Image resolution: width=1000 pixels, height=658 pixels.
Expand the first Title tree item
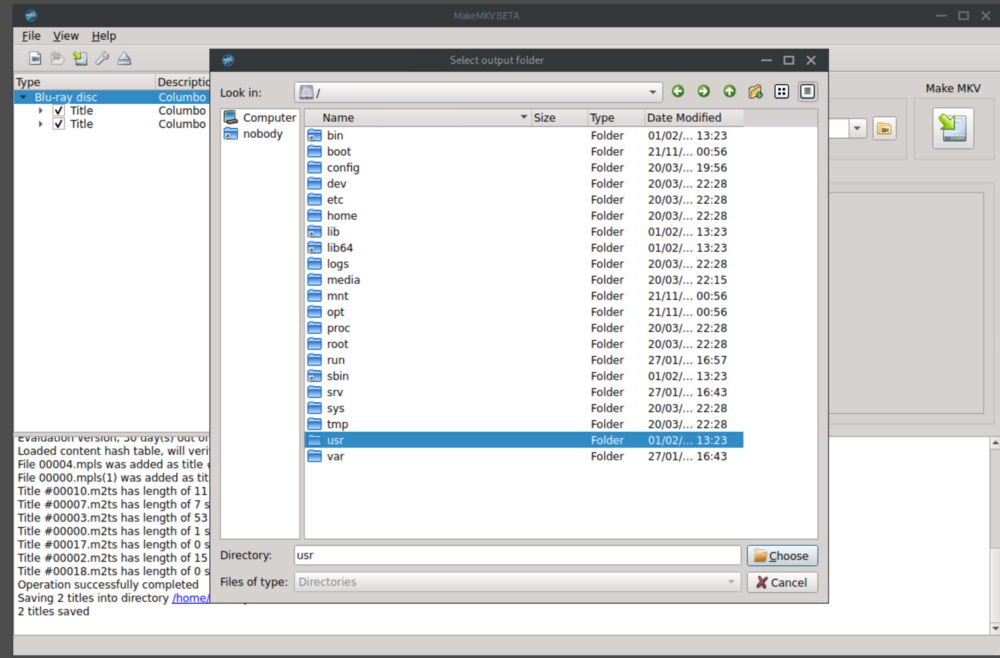(41, 110)
